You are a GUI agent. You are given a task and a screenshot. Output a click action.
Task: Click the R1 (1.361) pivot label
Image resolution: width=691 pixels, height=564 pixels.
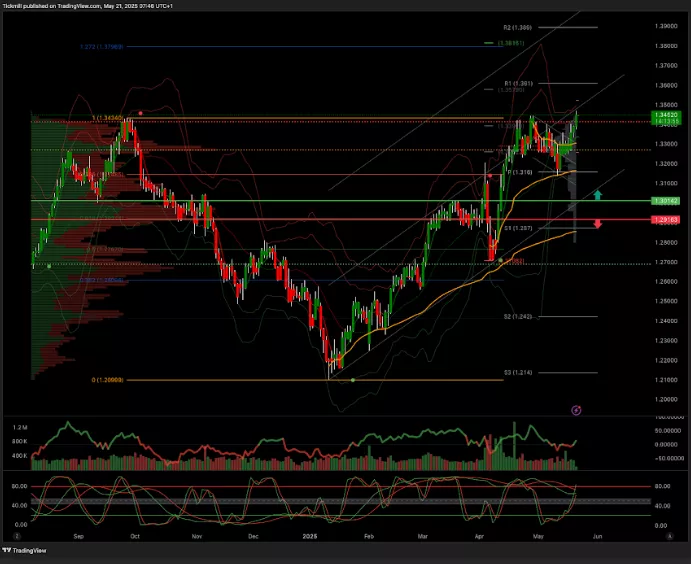(517, 83)
